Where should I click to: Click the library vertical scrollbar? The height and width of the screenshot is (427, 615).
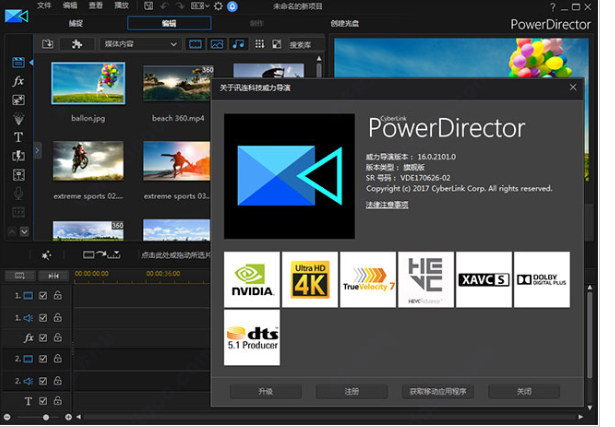(319, 71)
